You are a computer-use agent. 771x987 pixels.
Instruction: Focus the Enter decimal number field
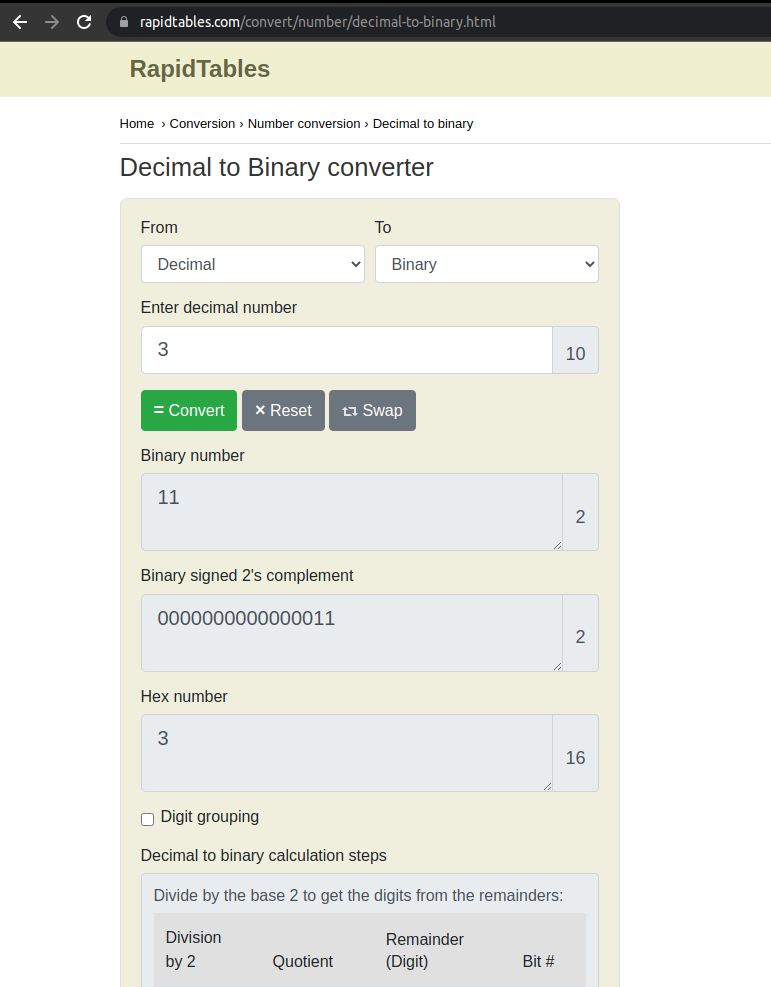[x=346, y=350]
